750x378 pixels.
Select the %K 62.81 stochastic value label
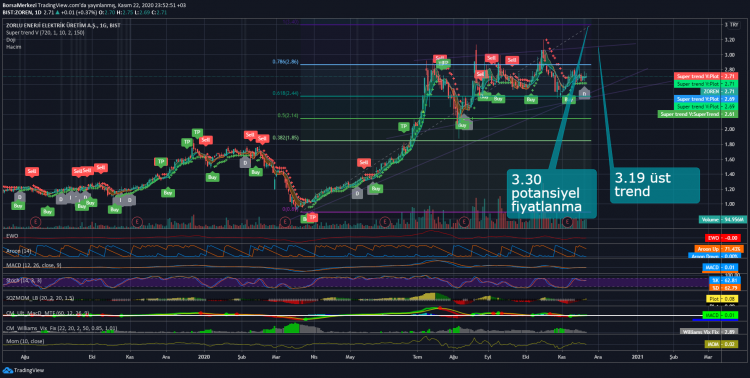click(724, 280)
